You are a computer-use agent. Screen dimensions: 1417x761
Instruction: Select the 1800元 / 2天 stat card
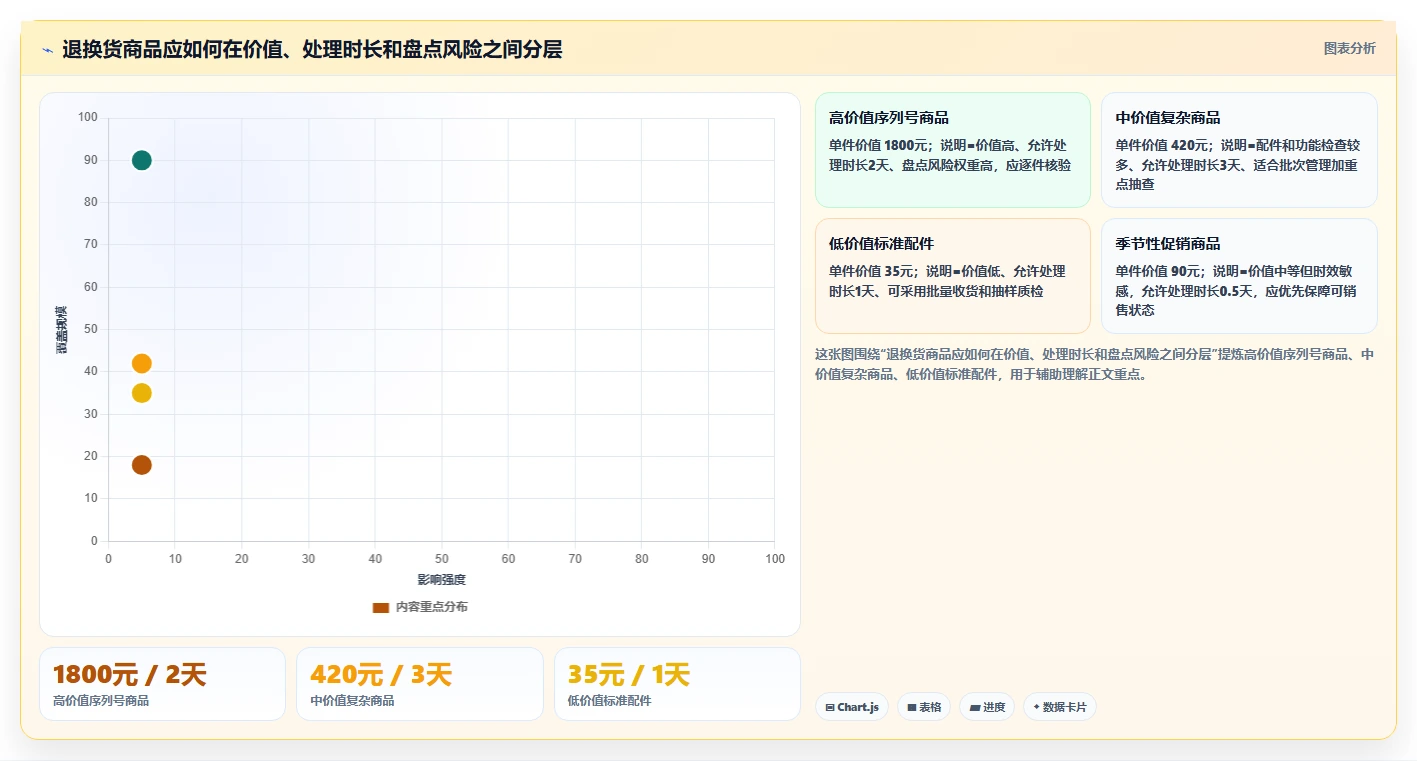162,684
